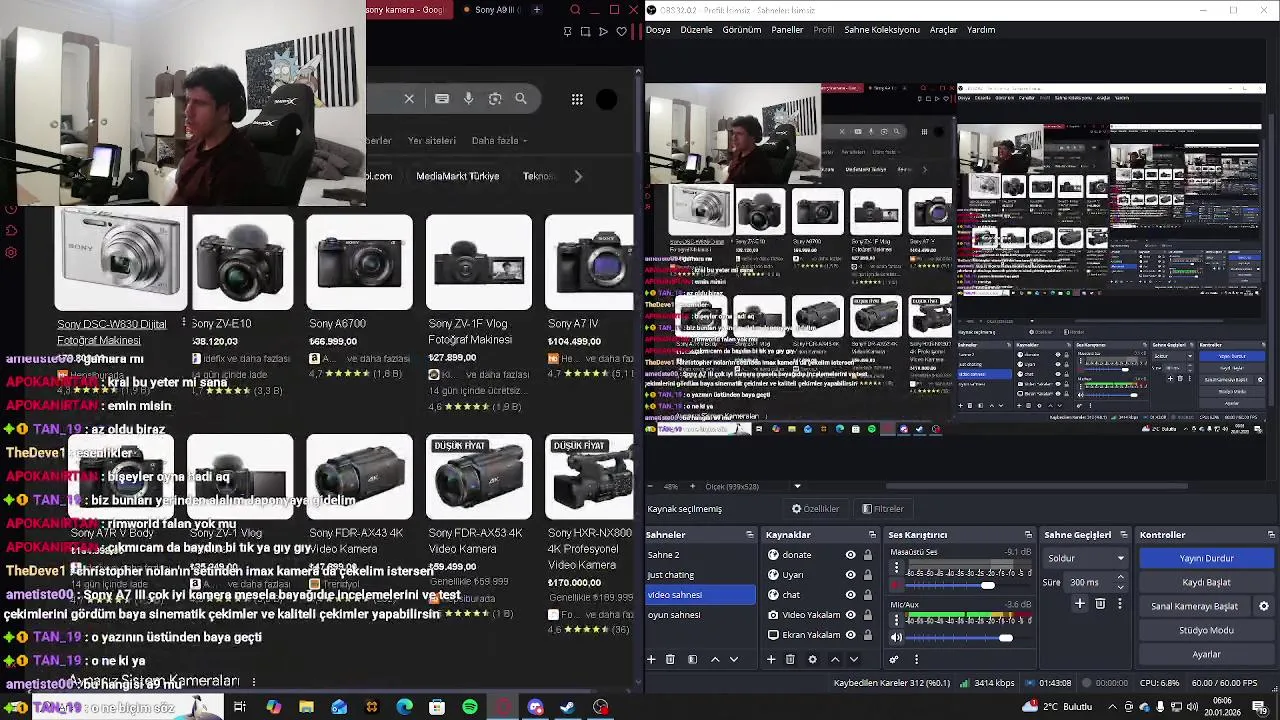Add a scene transition with plus icon
The height and width of the screenshot is (720, 1280).
coord(1080,604)
